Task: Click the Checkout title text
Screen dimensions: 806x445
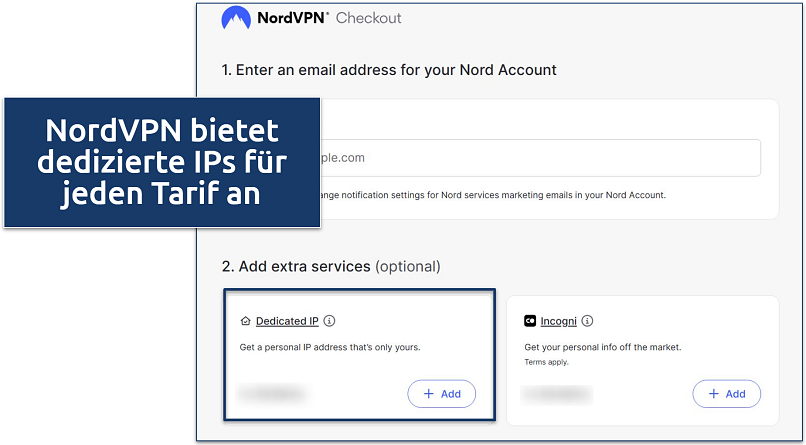Action: pyautogui.click(x=368, y=19)
